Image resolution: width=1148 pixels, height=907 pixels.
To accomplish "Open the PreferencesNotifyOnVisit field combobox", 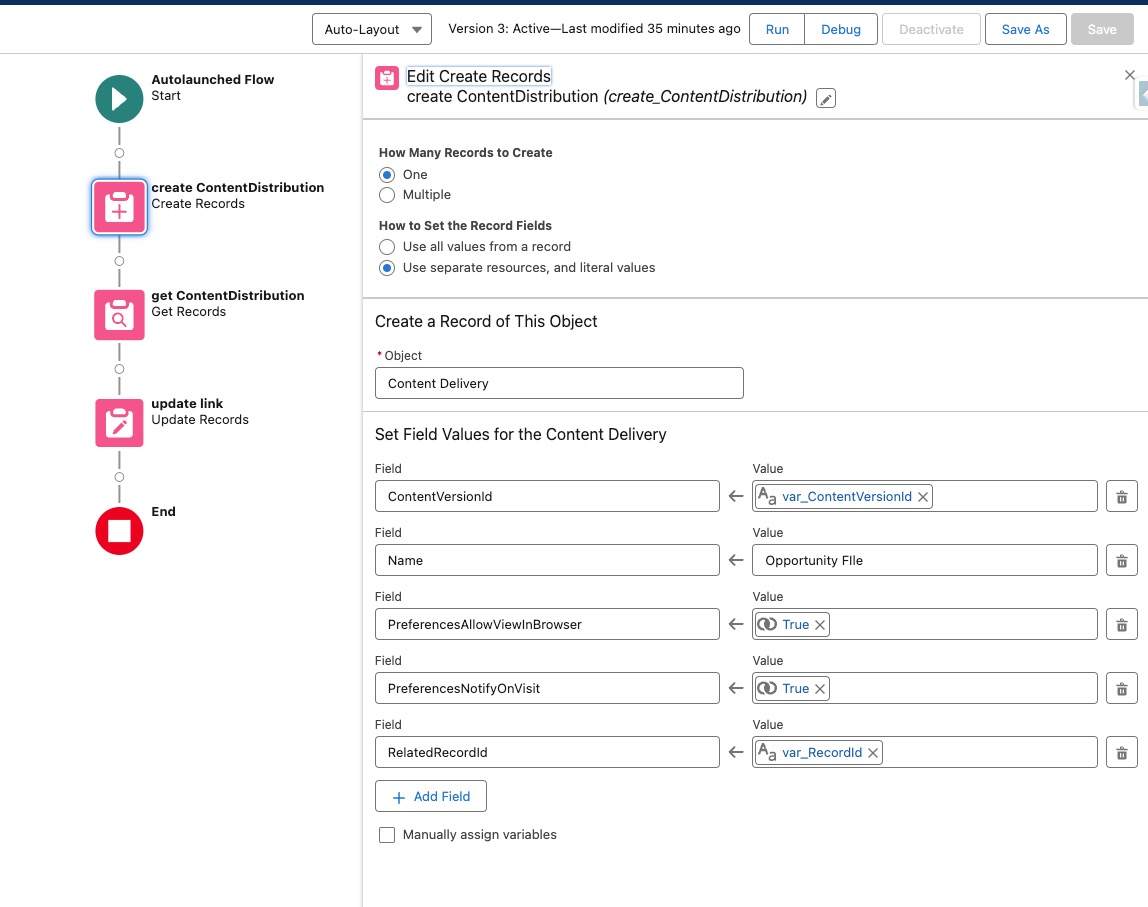I will pyautogui.click(x=547, y=688).
